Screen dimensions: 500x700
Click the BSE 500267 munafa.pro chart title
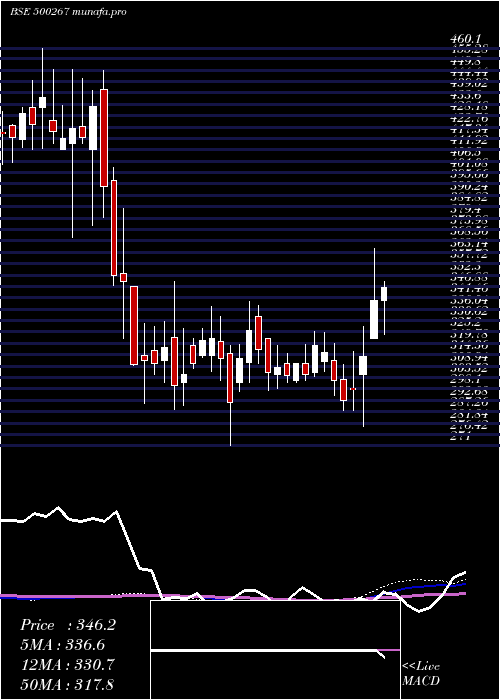pos(68,12)
